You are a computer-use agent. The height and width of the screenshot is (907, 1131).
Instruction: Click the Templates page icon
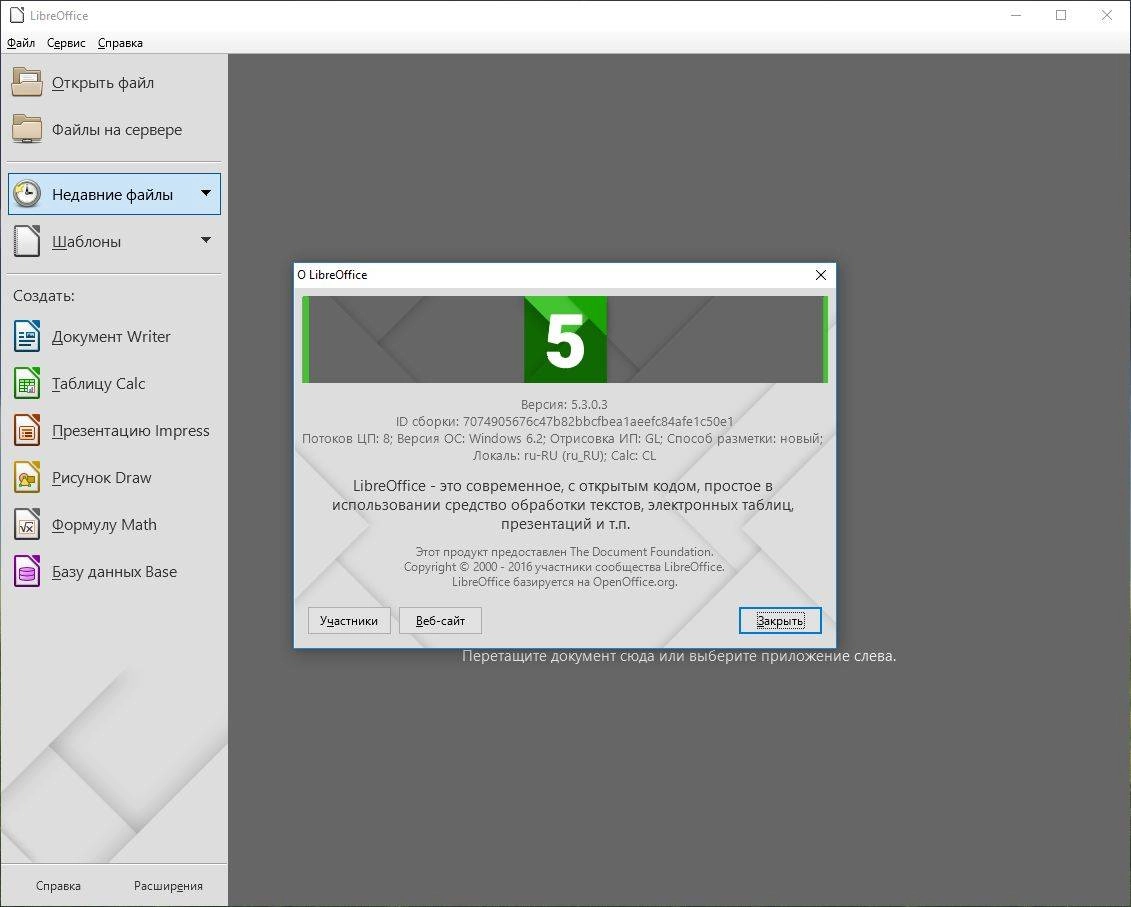click(x=27, y=241)
